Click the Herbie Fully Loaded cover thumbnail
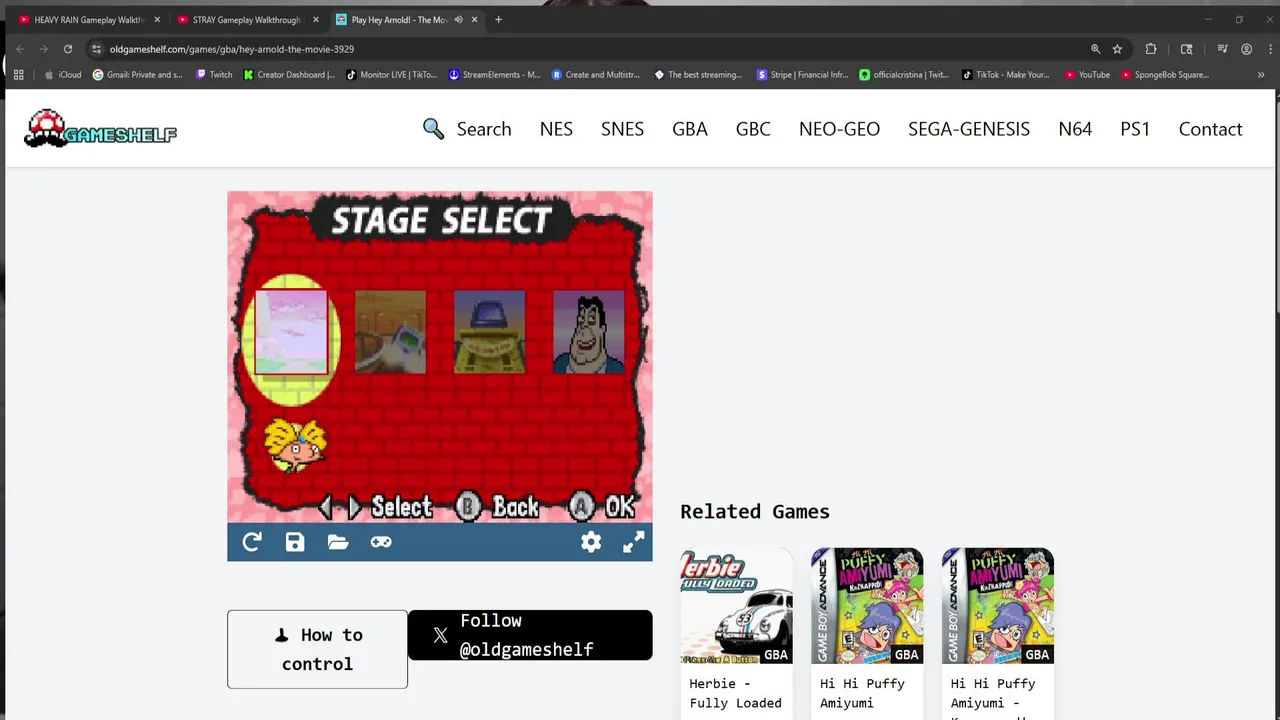The image size is (1280, 720). pyautogui.click(x=736, y=606)
